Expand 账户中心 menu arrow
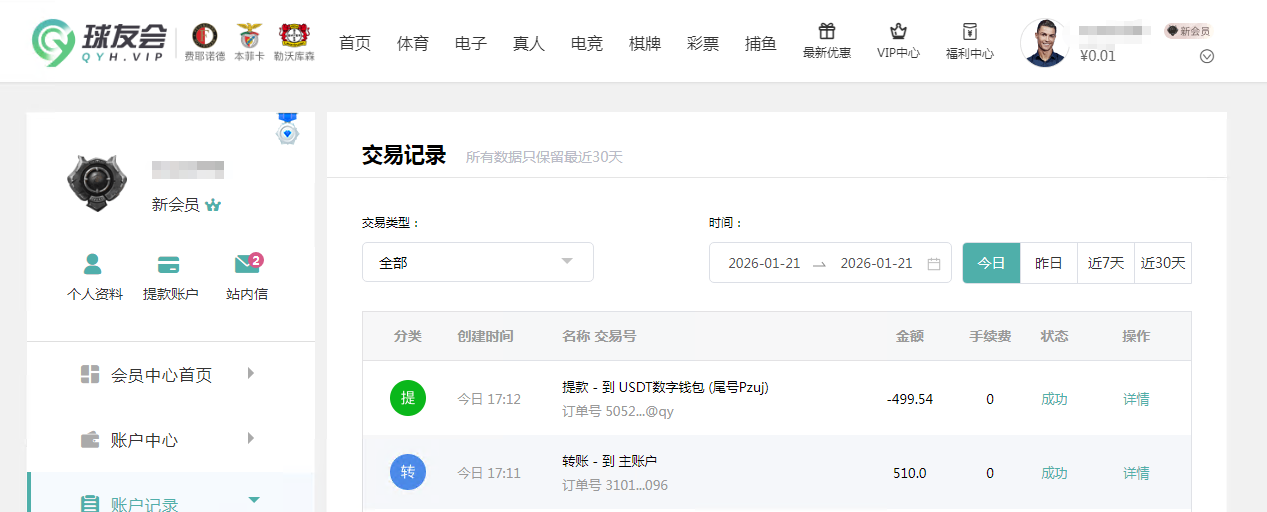The image size is (1267, 512). coord(251,438)
